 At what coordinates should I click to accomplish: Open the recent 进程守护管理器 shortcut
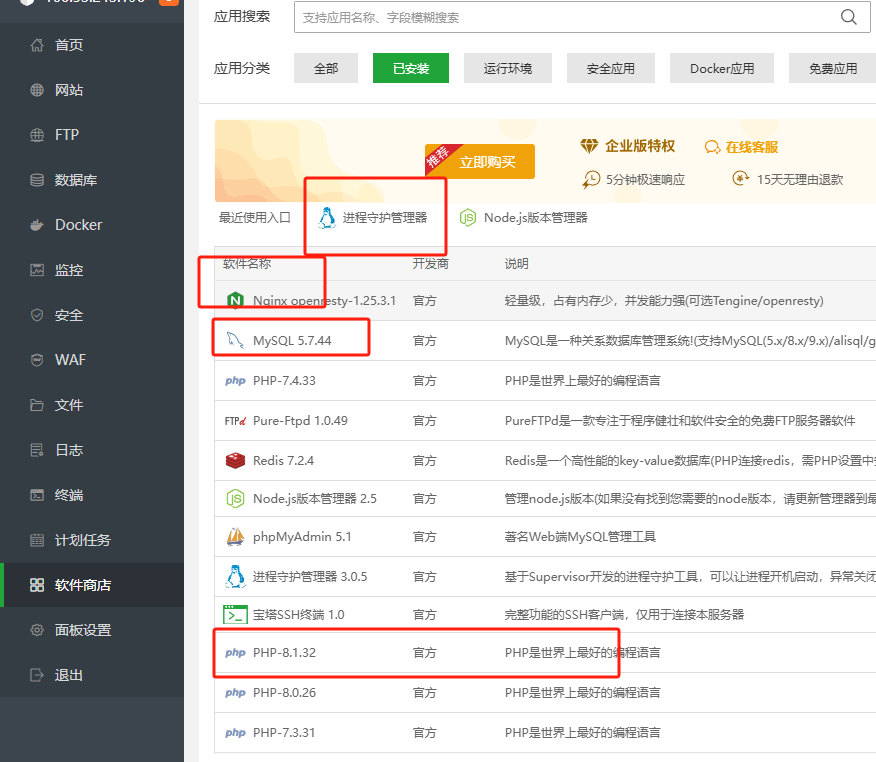click(x=372, y=218)
